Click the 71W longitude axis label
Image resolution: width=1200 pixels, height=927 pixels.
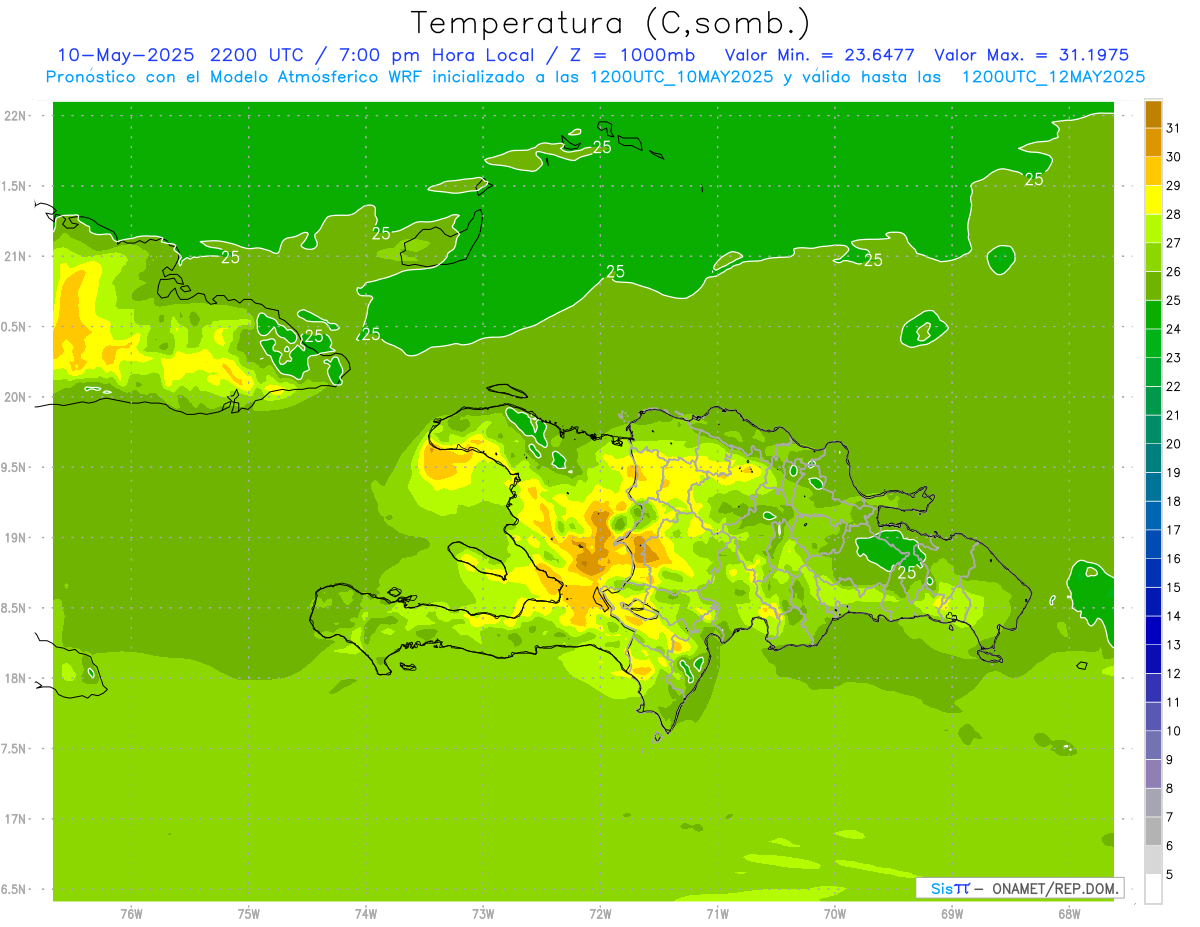(x=717, y=913)
